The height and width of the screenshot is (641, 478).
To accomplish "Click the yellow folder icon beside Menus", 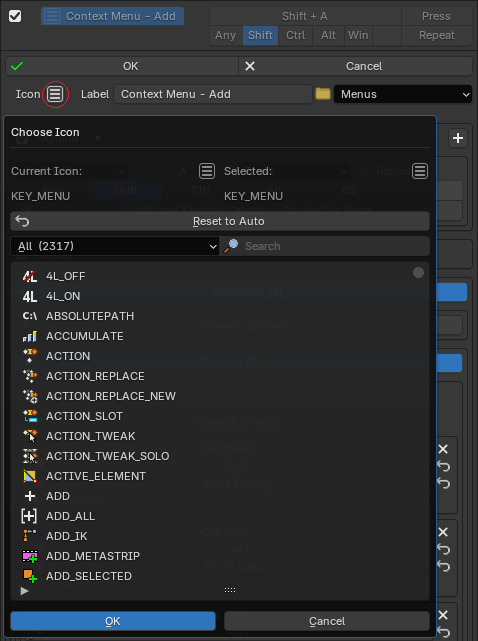I will (x=323, y=94).
